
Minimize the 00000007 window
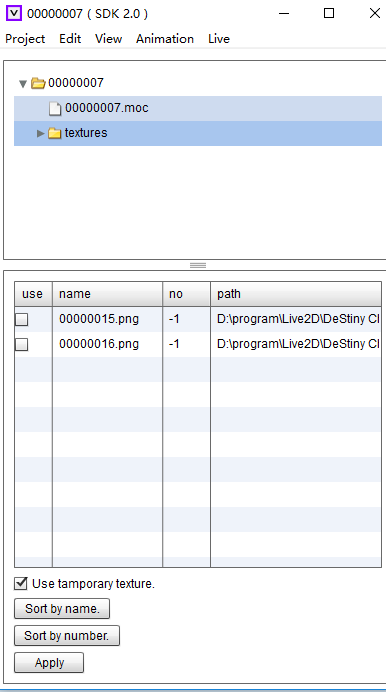(284, 13)
